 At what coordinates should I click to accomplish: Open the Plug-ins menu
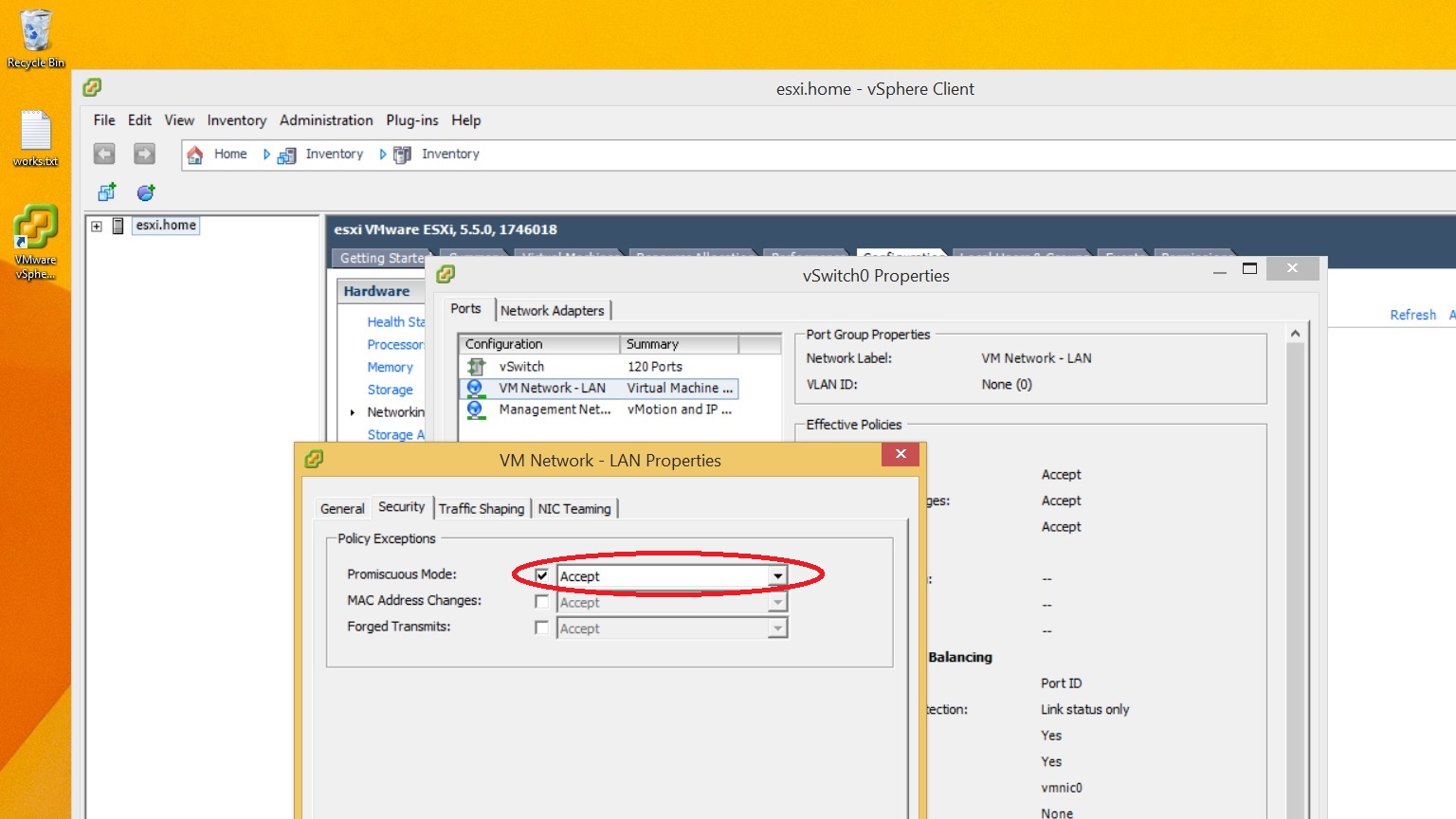click(x=412, y=120)
